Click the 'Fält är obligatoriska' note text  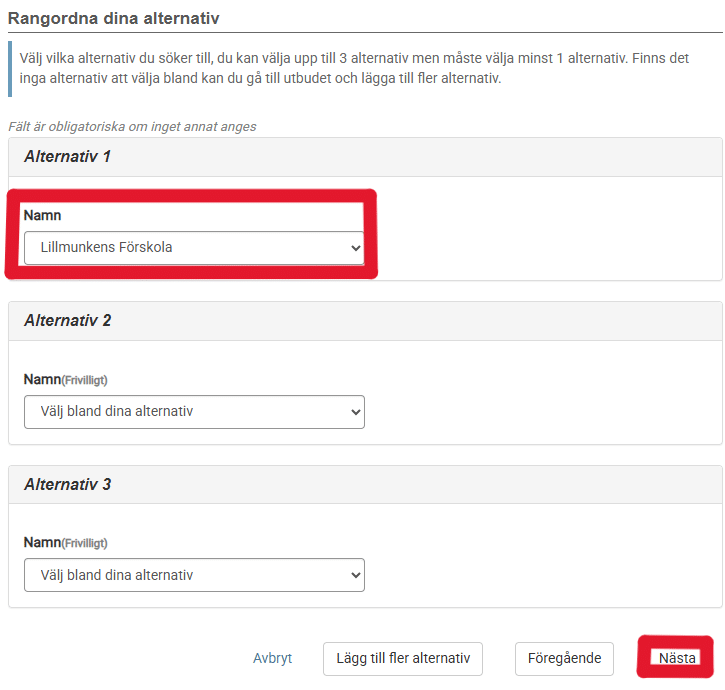(132, 127)
